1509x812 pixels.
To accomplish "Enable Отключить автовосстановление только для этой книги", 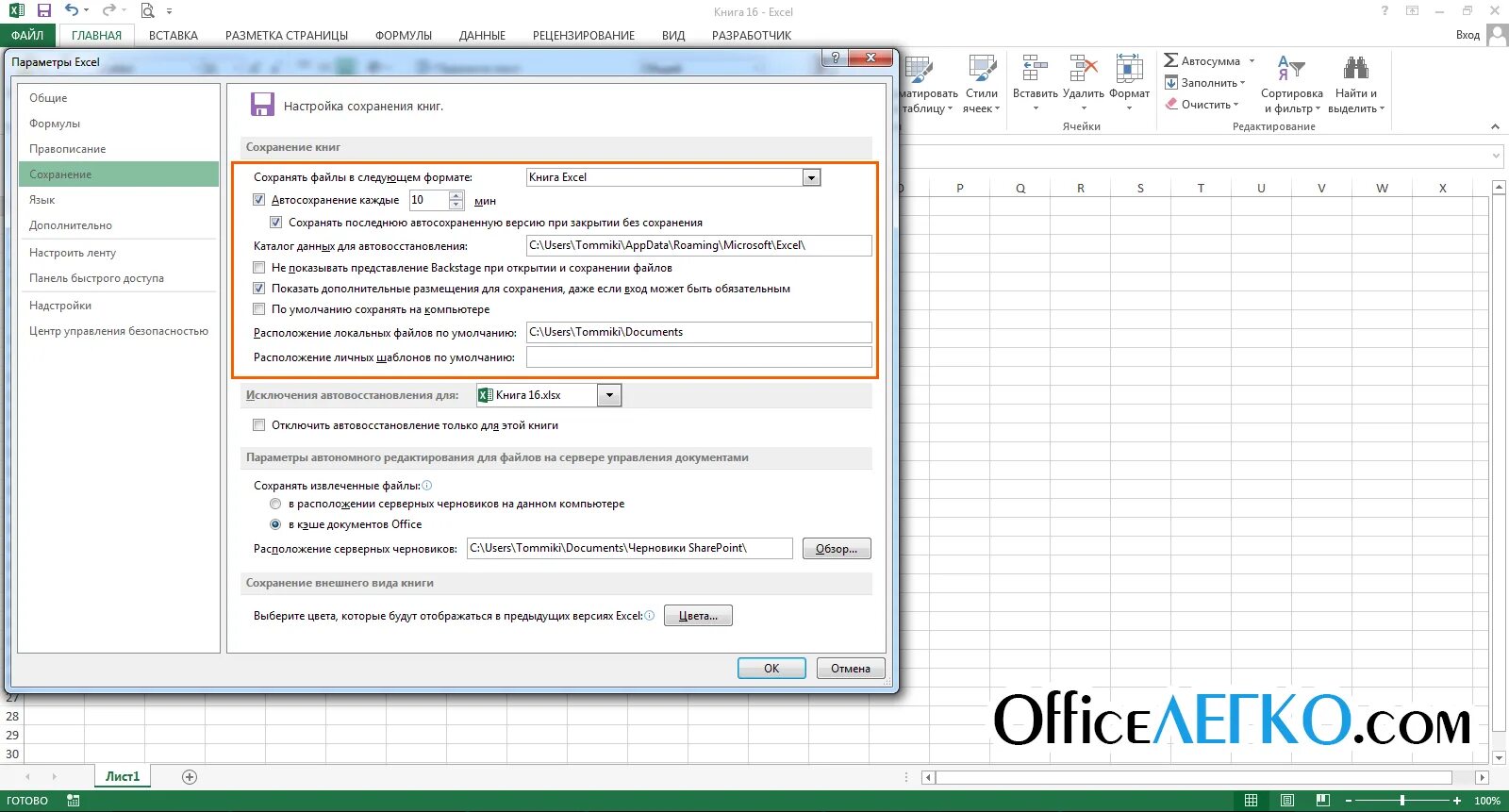I will 259,425.
